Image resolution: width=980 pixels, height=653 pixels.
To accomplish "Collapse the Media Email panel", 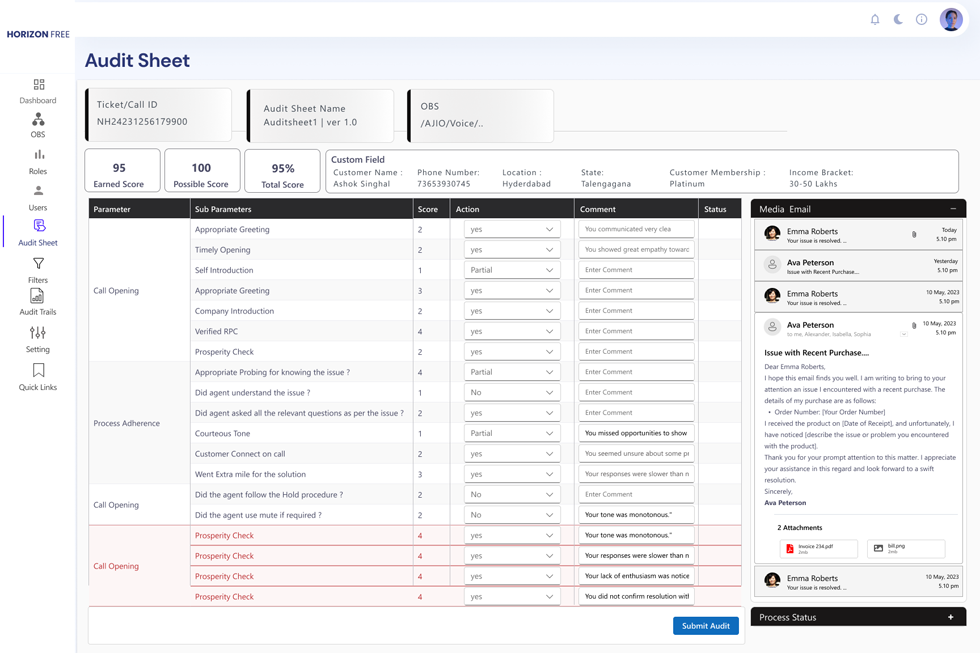I will pos(952,209).
